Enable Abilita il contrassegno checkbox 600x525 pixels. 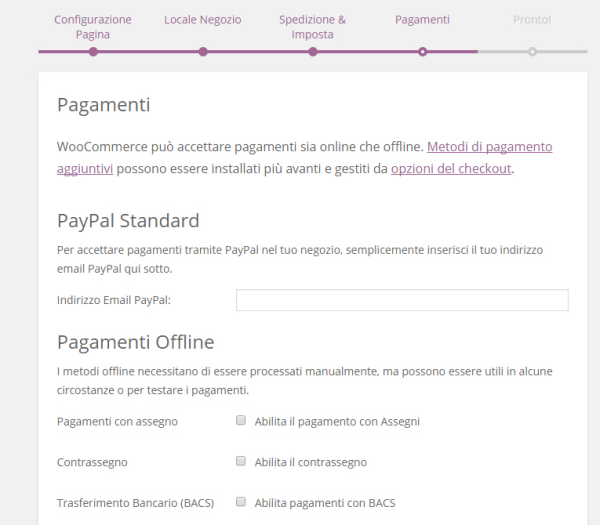(x=241, y=461)
